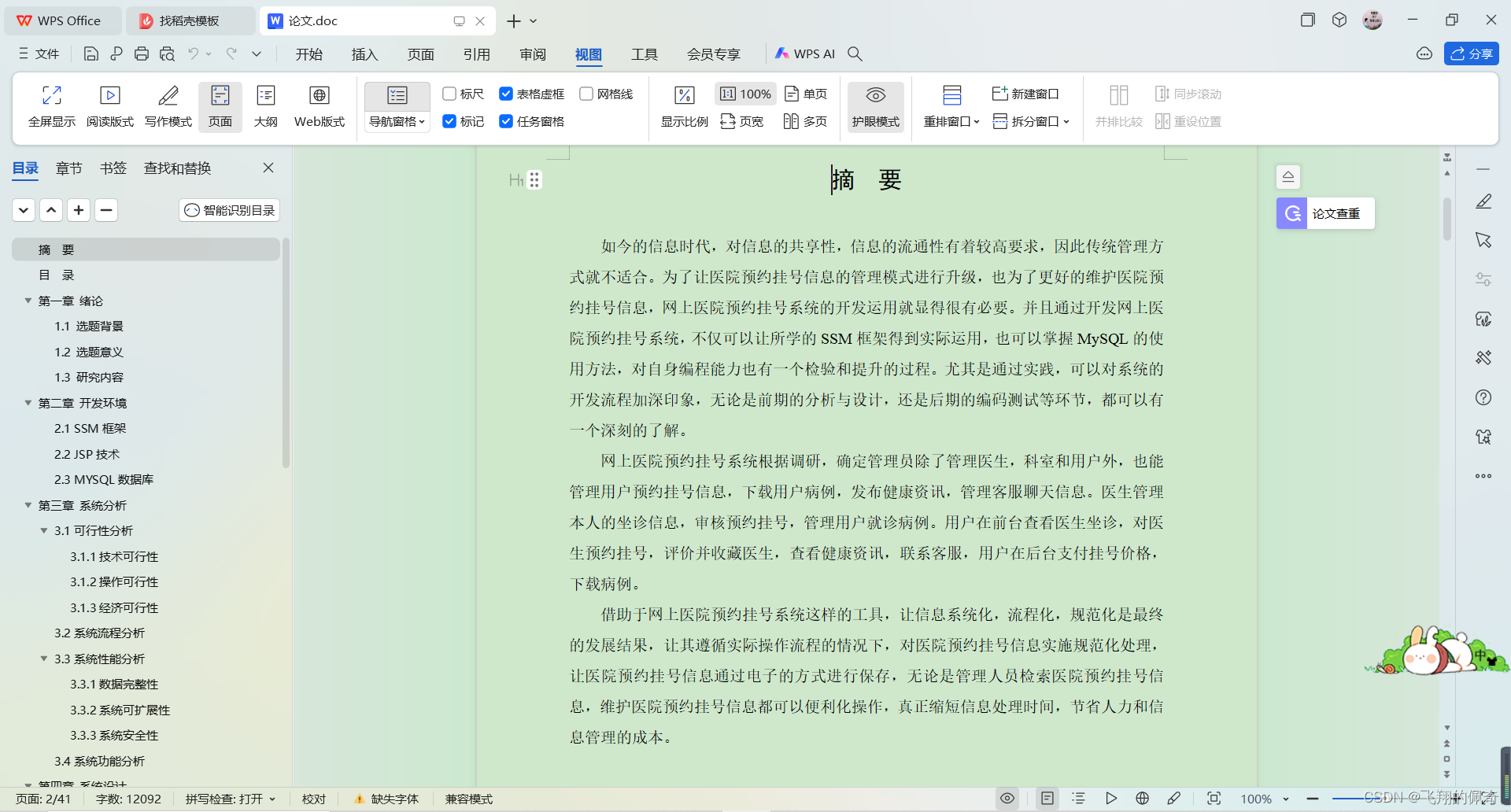Click zoom out minus button in status bar
1511x812 pixels.
pyautogui.click(x=1313, y=799)
